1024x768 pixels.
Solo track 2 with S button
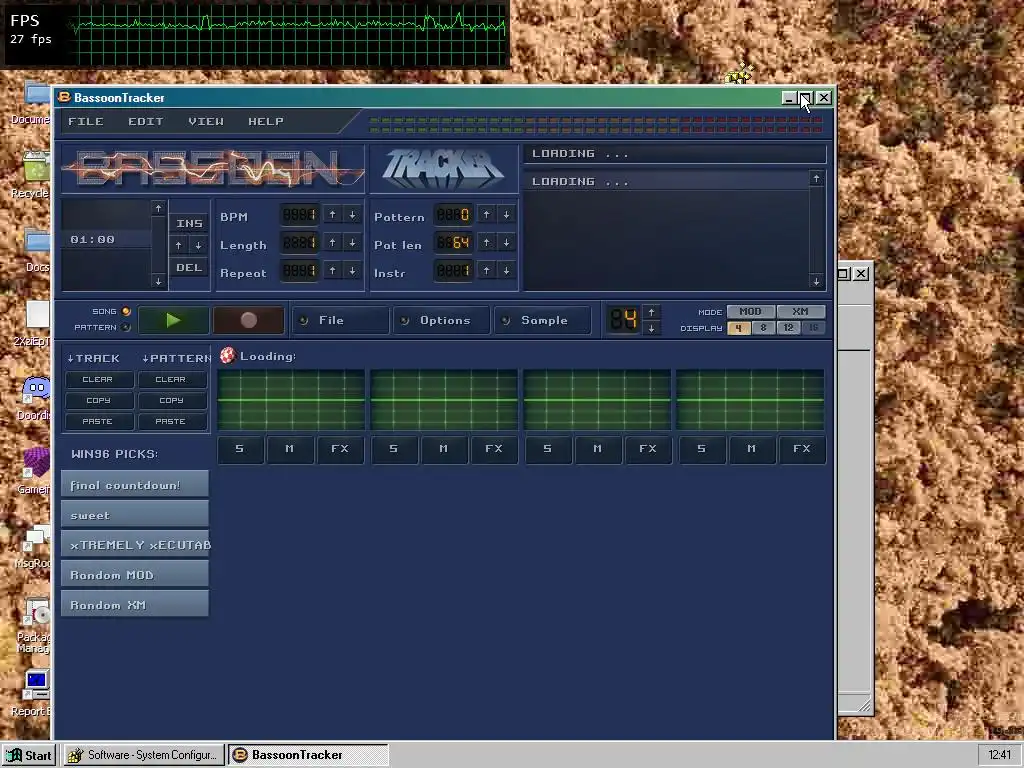(x=394, y=449)
